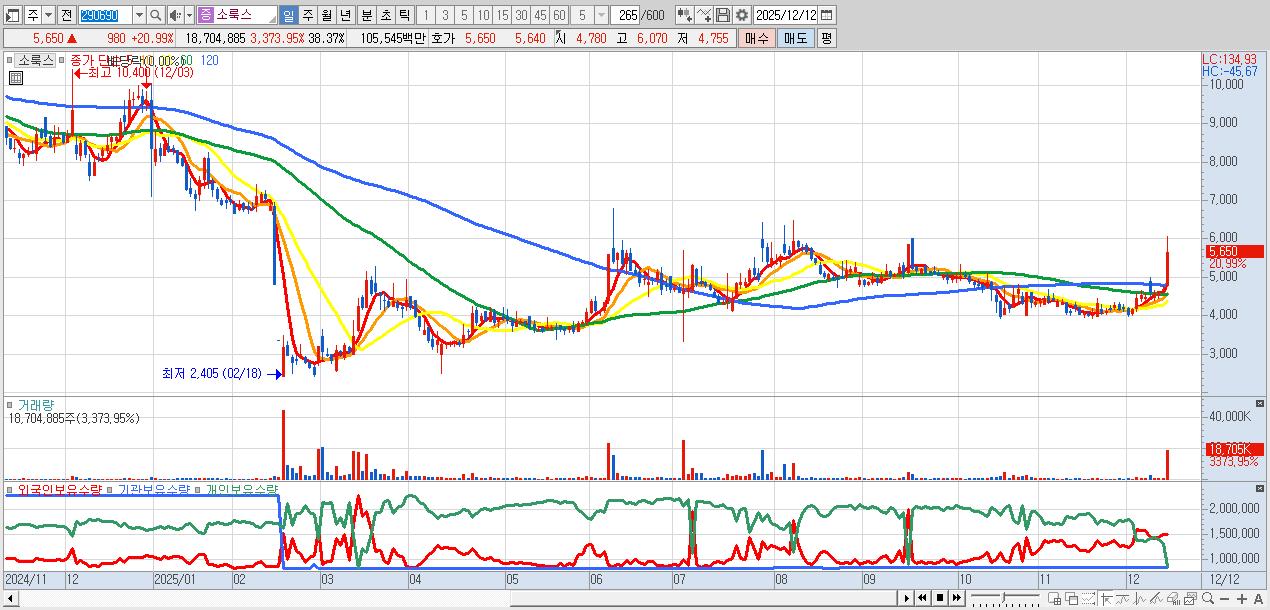Viewport: 1270px width, 610px height.
Task: Click the save chart floppy disk icon
Action: coord(723,15)
